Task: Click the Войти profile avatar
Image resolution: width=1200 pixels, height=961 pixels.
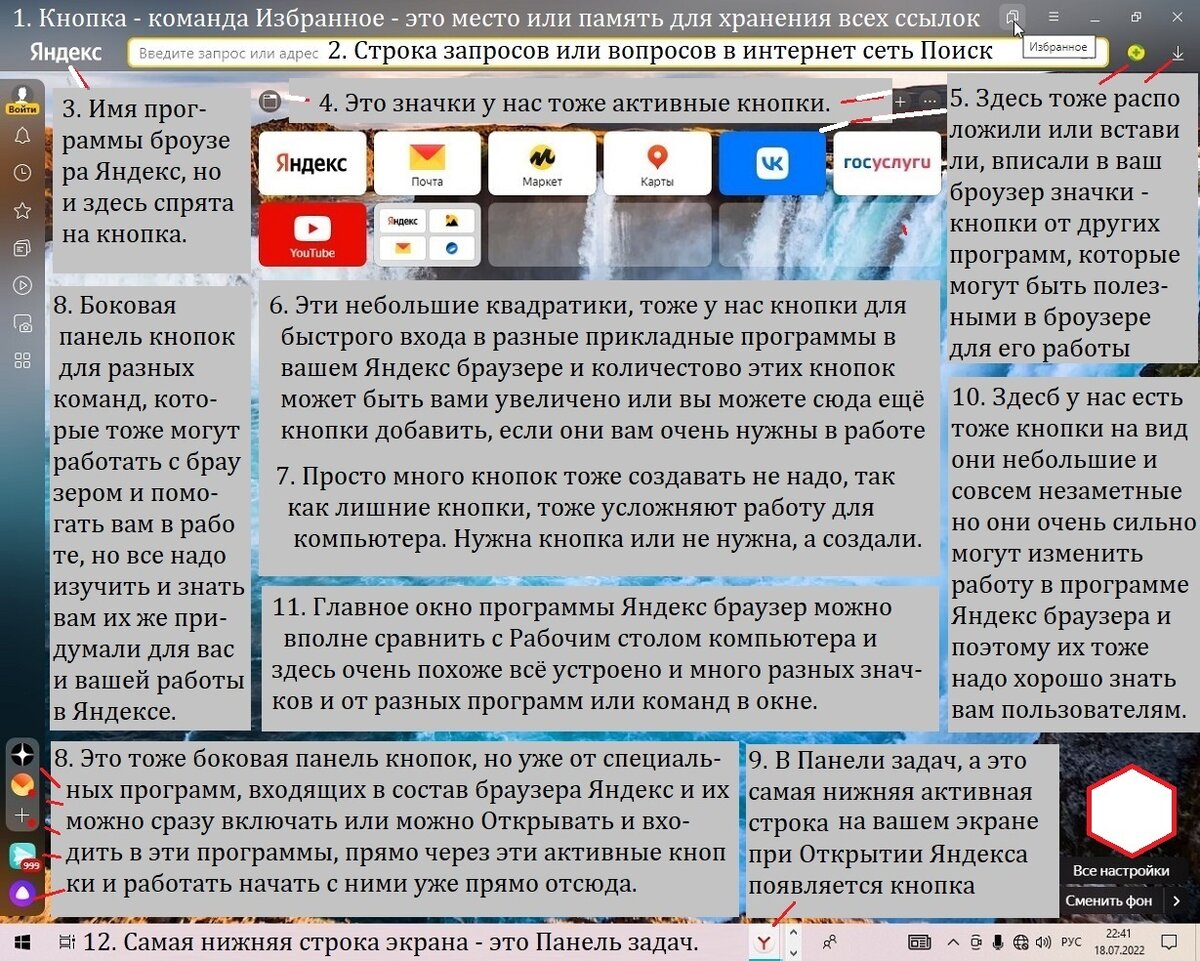Action: [x=22, y=100]
